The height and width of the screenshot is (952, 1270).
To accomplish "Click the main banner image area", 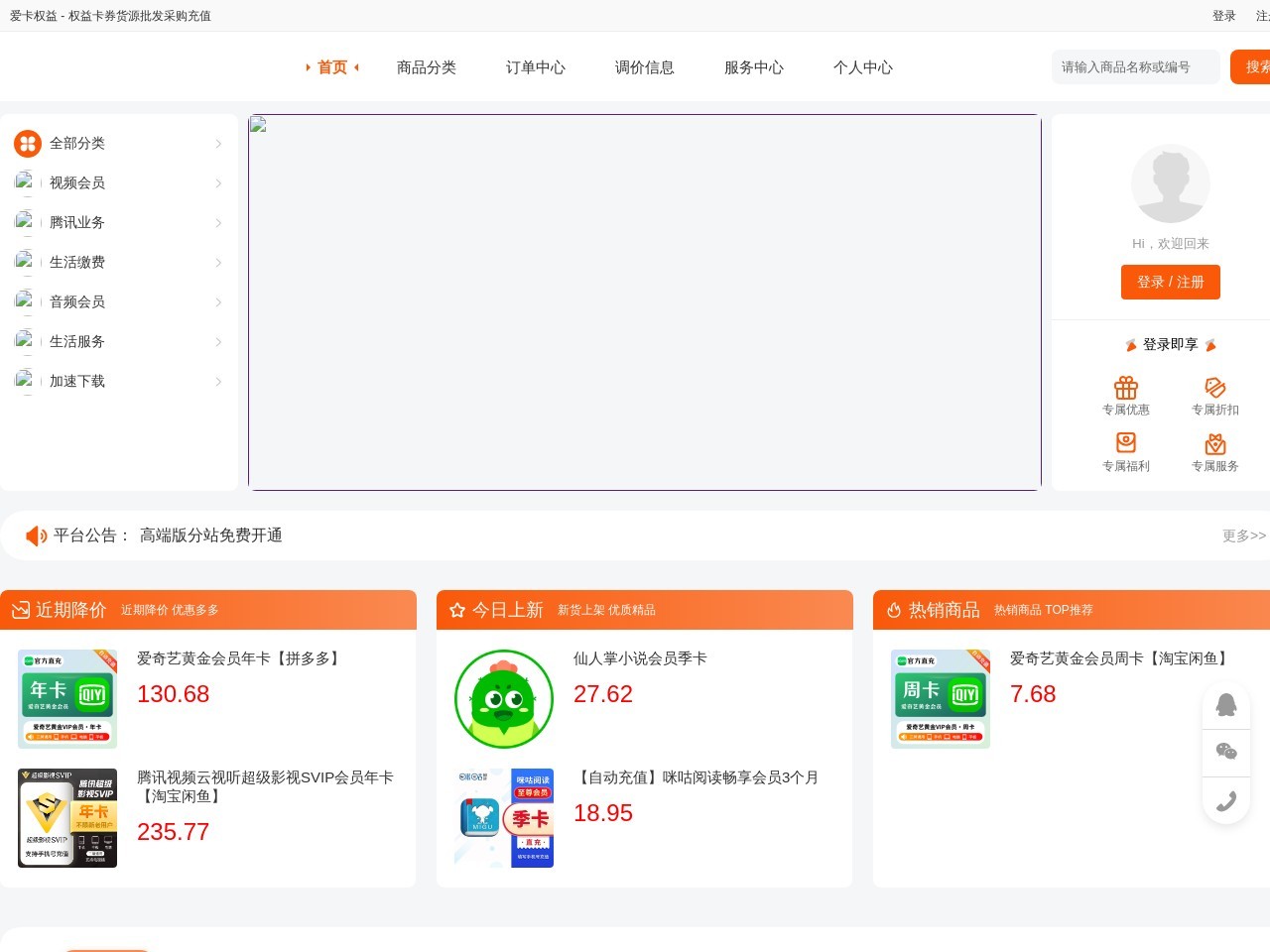I will [645, 302].
